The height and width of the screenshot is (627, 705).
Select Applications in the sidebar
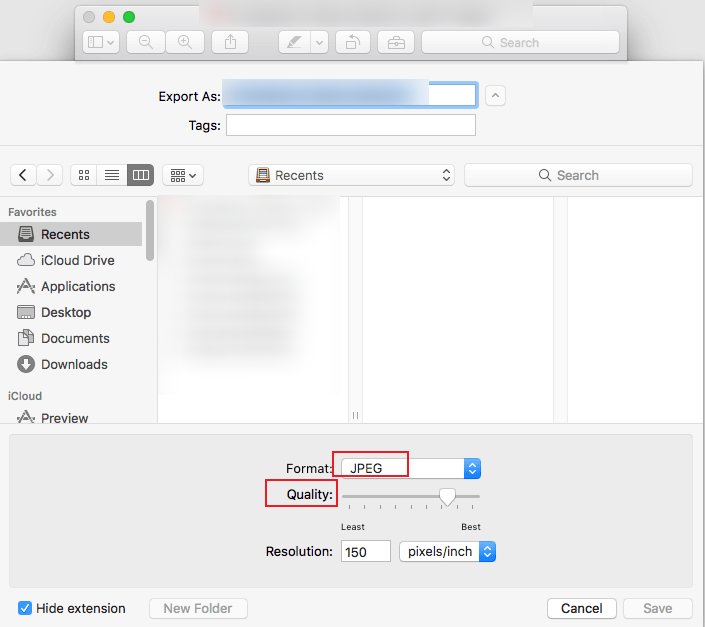tap(71, 286)
